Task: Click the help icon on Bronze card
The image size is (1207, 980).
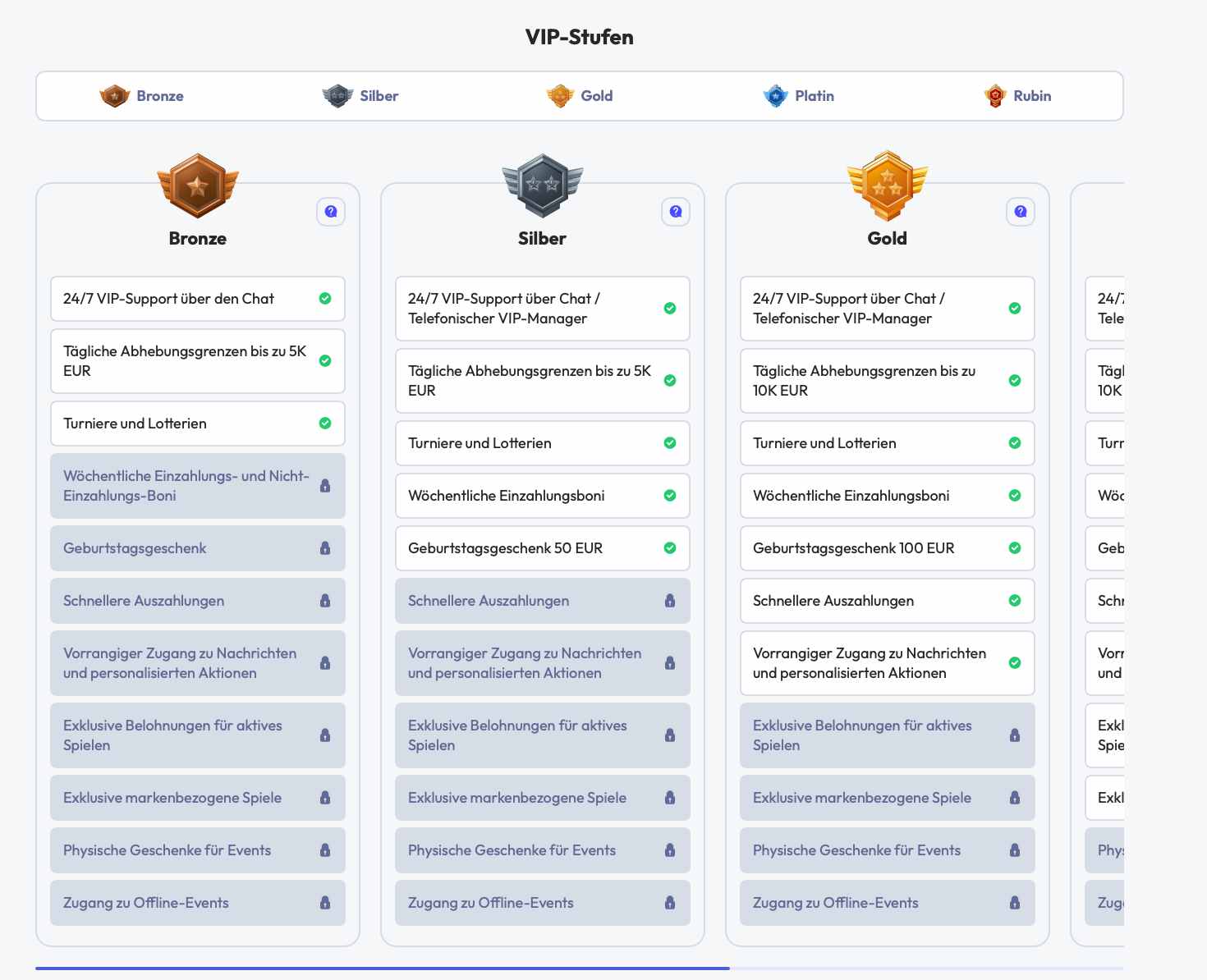Action: tap(331, 212)
